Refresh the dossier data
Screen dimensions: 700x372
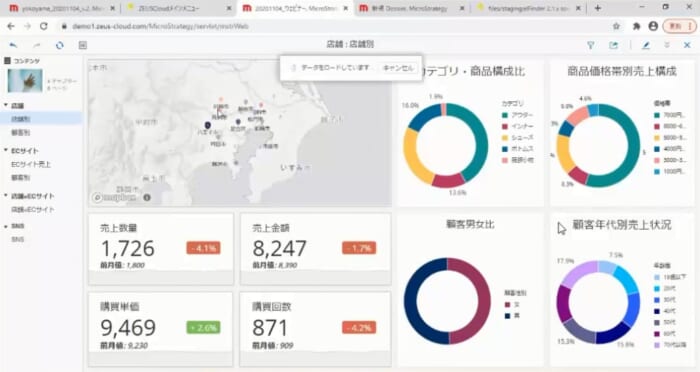59,45
